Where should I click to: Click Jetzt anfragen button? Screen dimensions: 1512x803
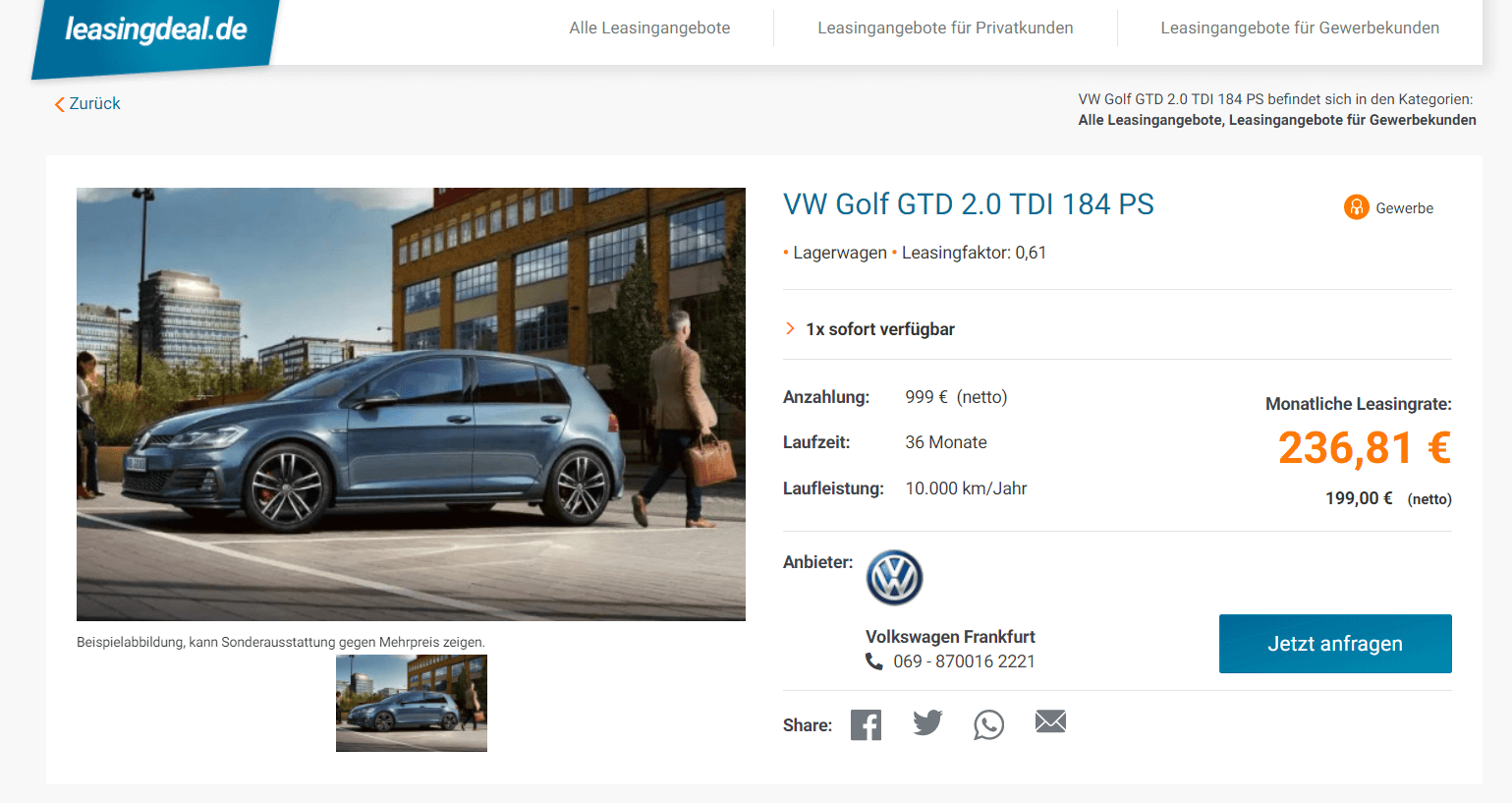coord(1335,644)
